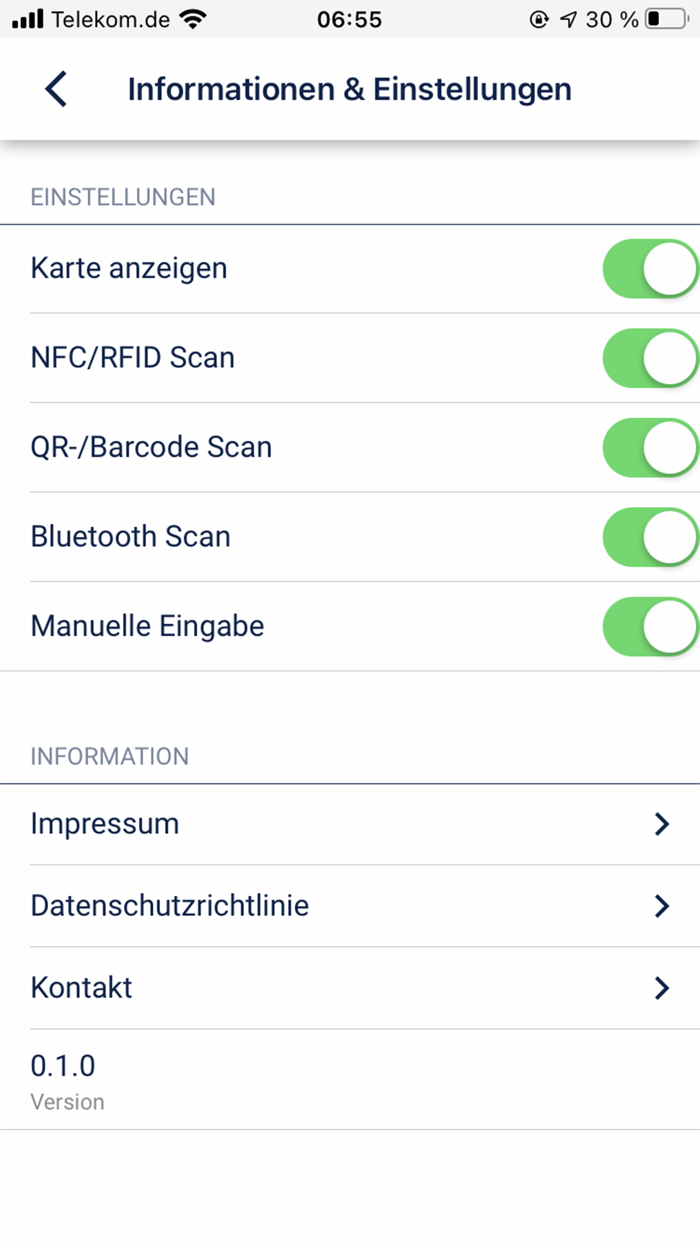Tap the rotation lock status icon

pos(539,19)
